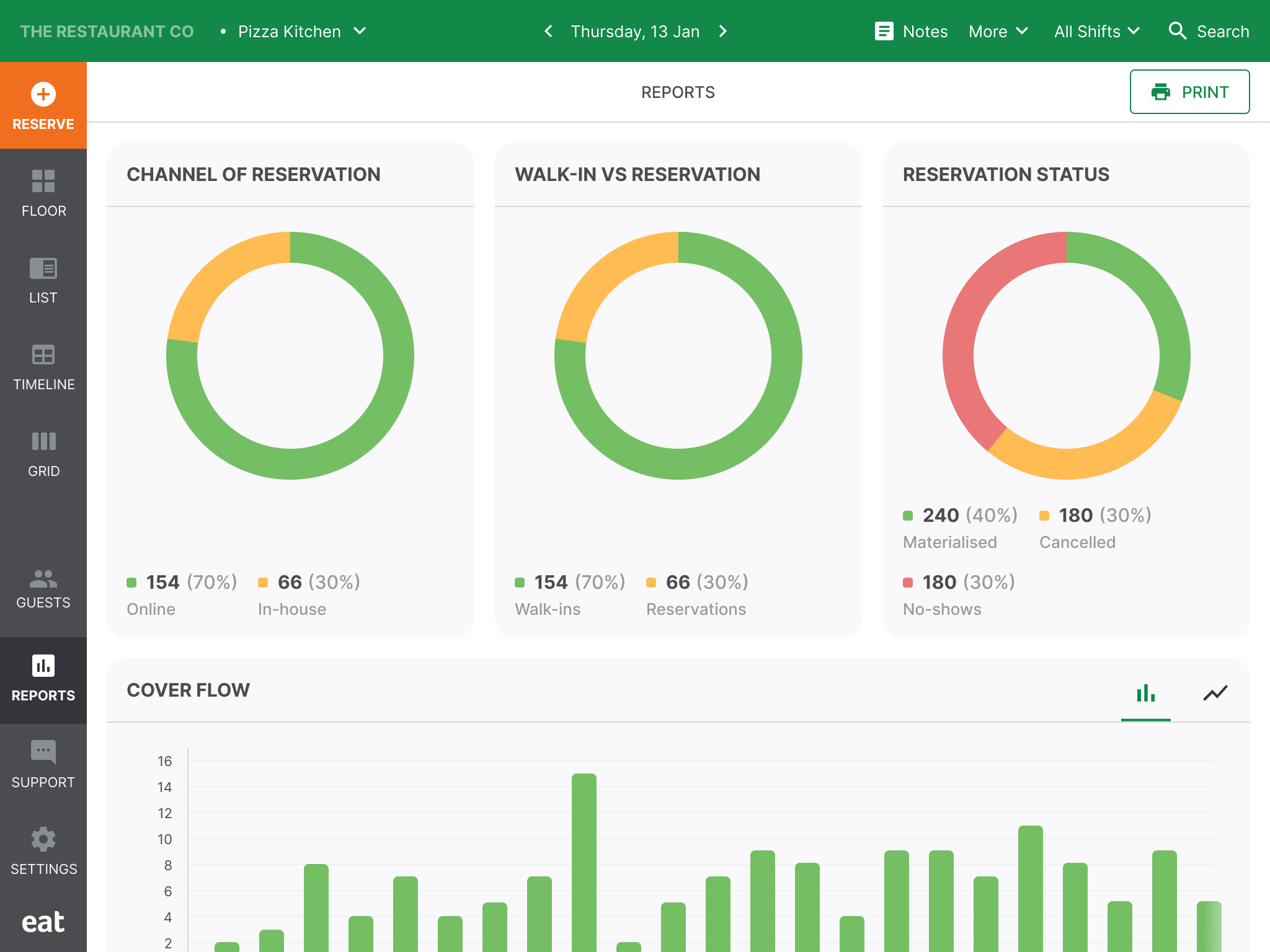Screen dimensions: 1270x952
Task: Toggle Cover Flow to line chart view
Action: point(1215,693)
